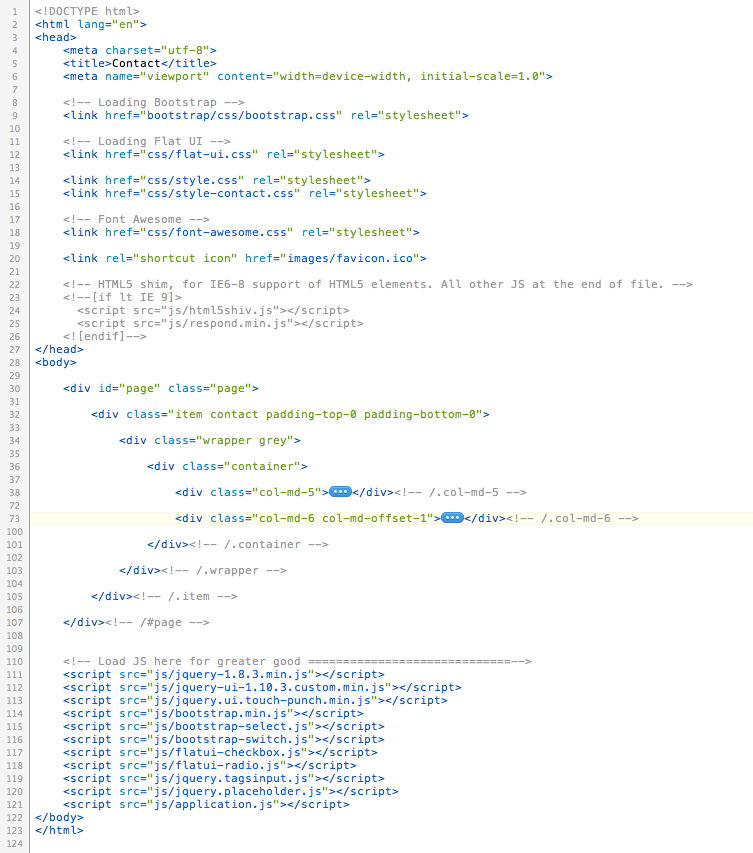Image resolution: width=753 pixels, height=853 pixels.
Task: Expand the folded col-md-5 div ellipsis
Action: 341,492
